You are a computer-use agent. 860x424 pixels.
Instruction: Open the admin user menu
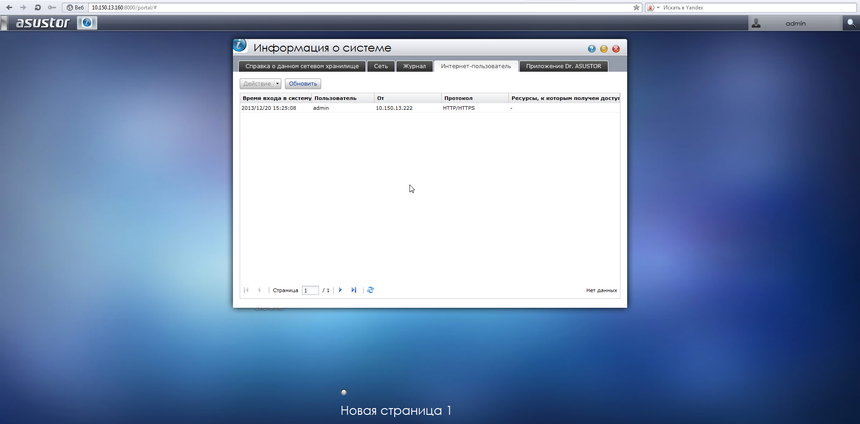point(796,23)
